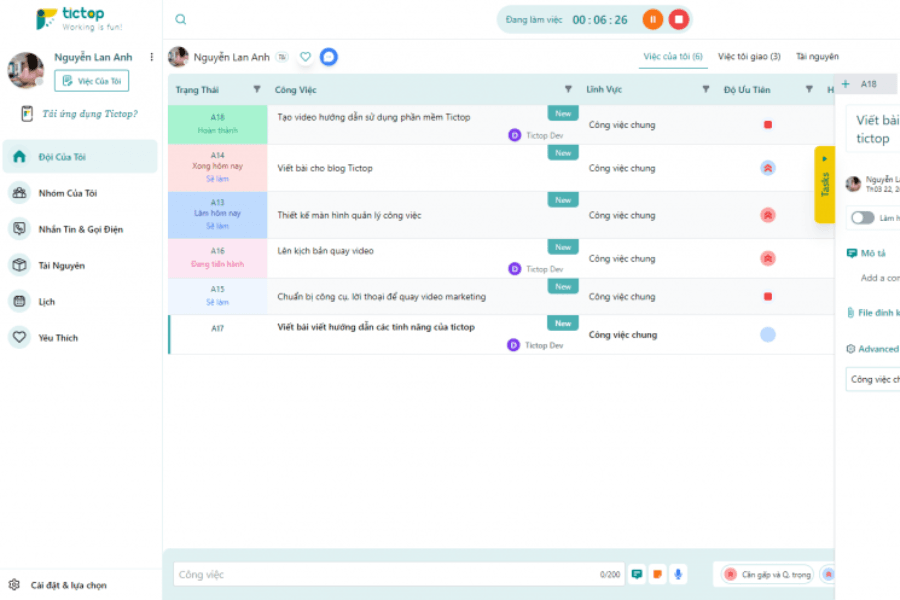Open Nhắn Tin & Gọi Điện in sidebar

(x=80, y=229)
